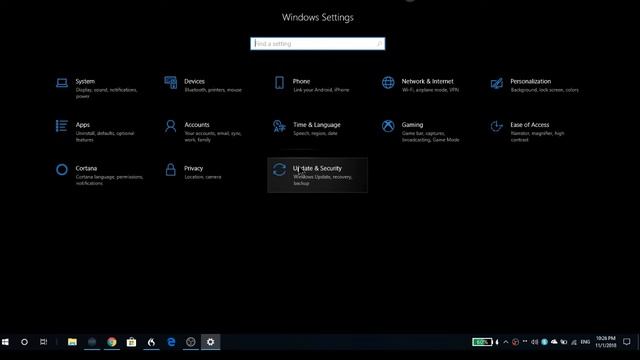This screenshot has height=360, width=640.
Task: Open the Windows Start menu
Action: [5, 342]
